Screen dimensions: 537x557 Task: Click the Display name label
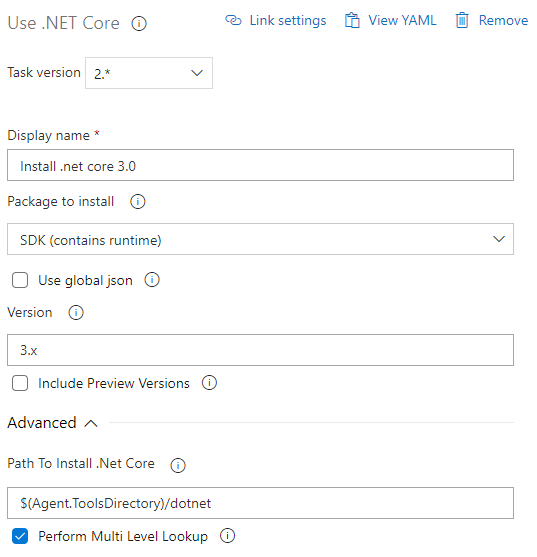pos(49,135)
